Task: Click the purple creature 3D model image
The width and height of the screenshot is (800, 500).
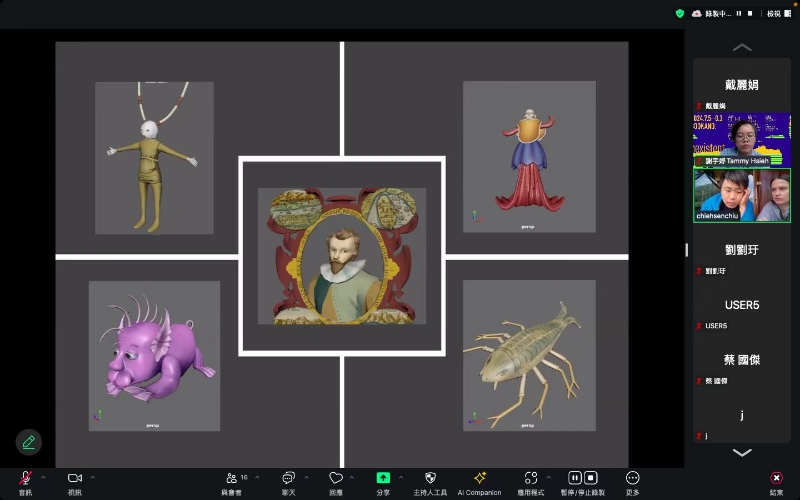Action: click(154, 356)
